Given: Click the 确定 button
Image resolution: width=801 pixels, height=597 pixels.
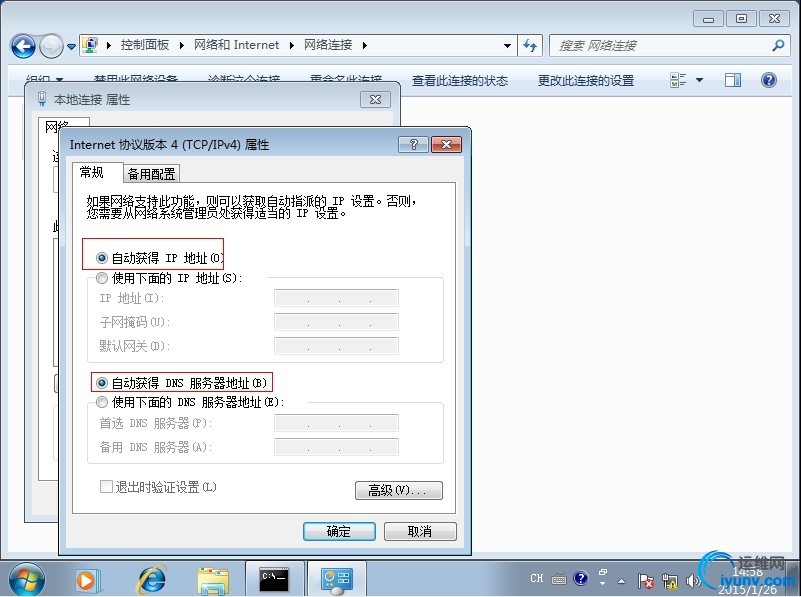Looking at the screenshot, I should point(339,531).
